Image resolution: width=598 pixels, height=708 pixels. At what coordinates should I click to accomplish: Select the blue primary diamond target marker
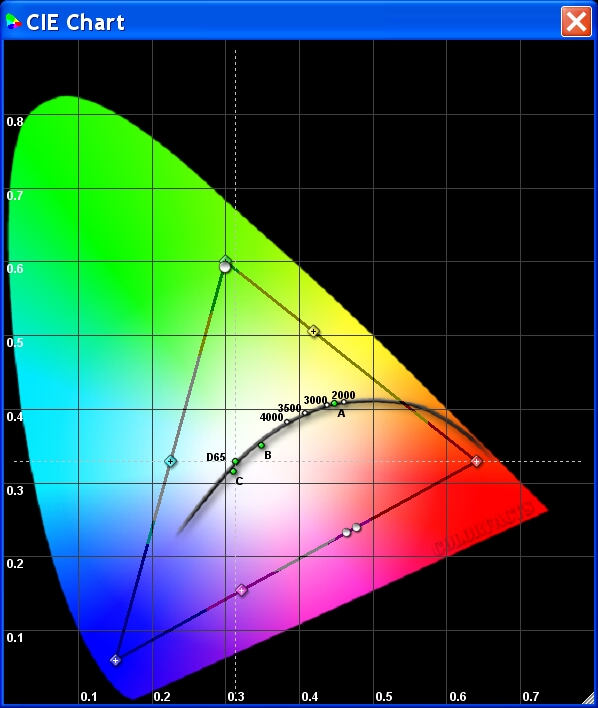116,660
